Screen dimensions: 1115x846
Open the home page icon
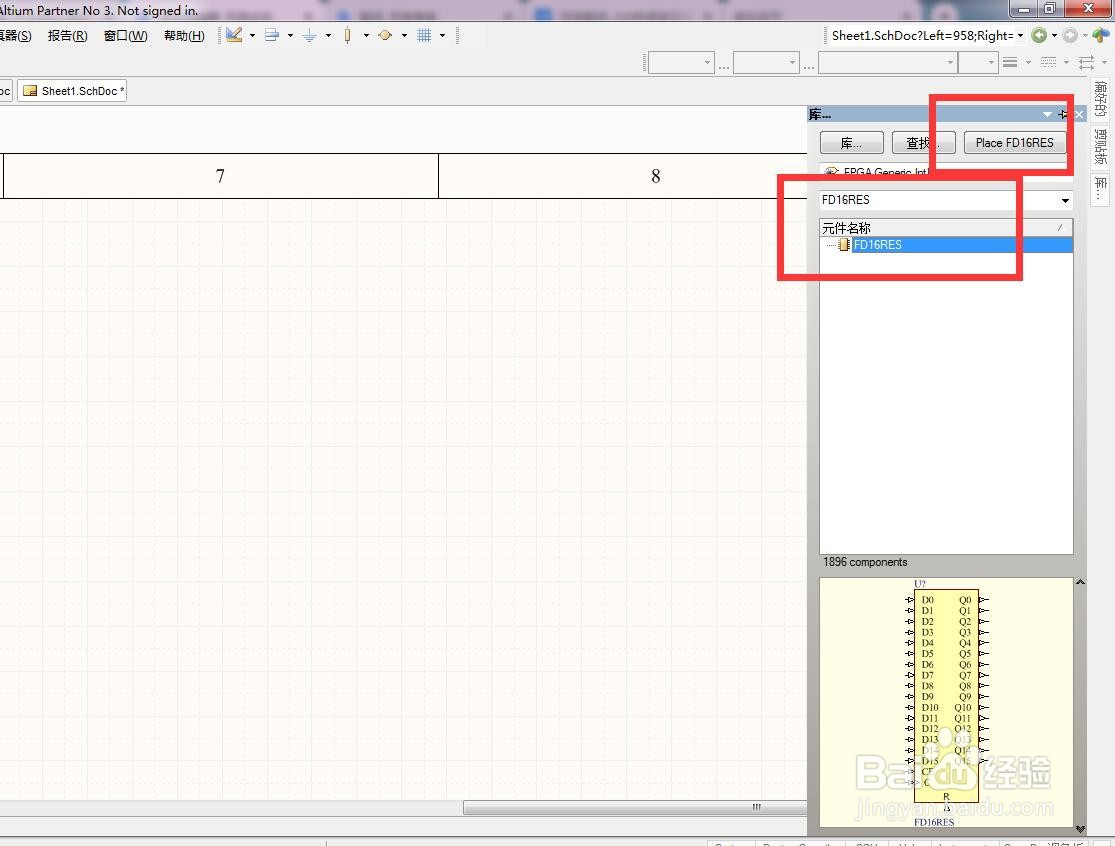pos(1101,35)
